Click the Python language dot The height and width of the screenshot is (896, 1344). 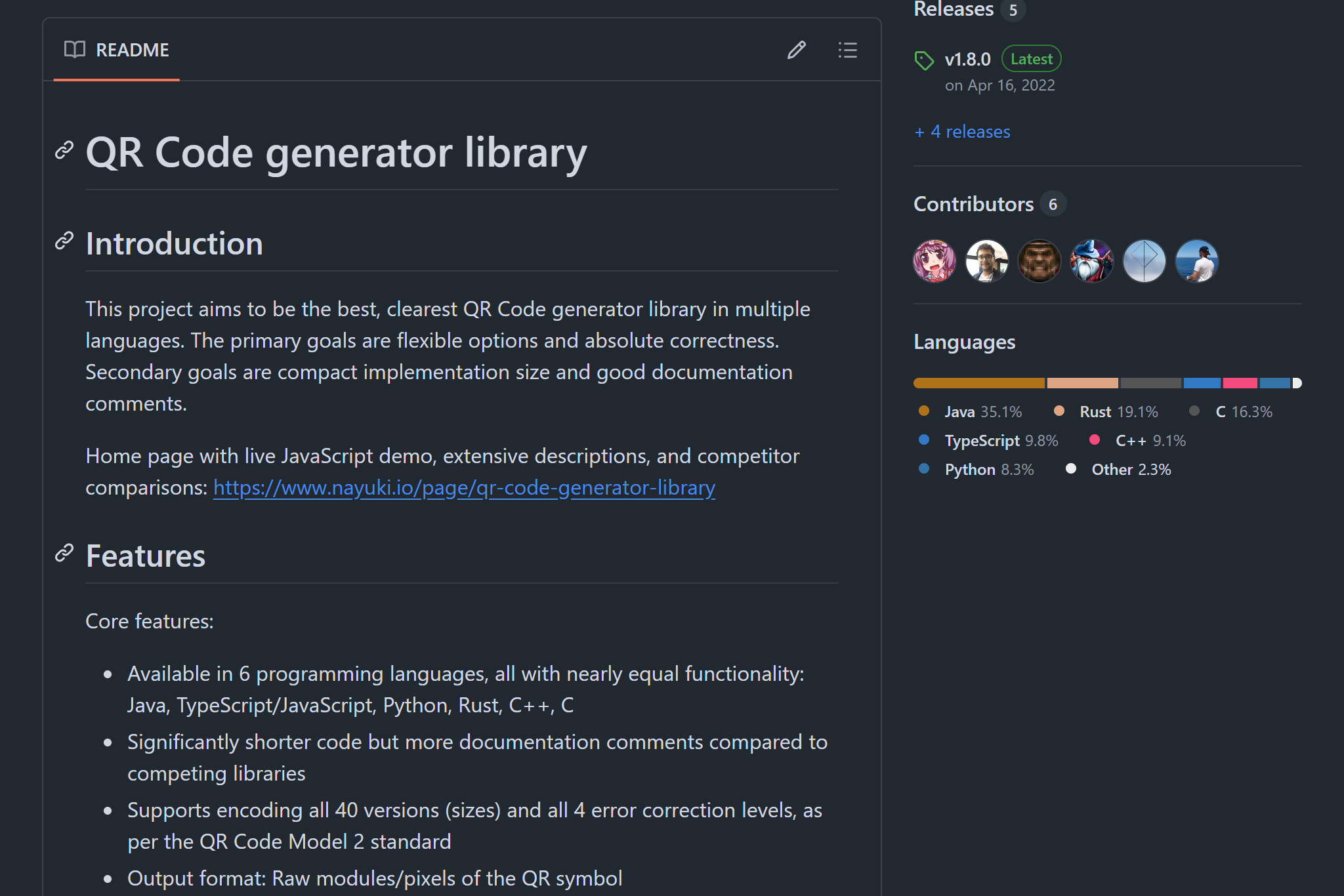[925, 469]
